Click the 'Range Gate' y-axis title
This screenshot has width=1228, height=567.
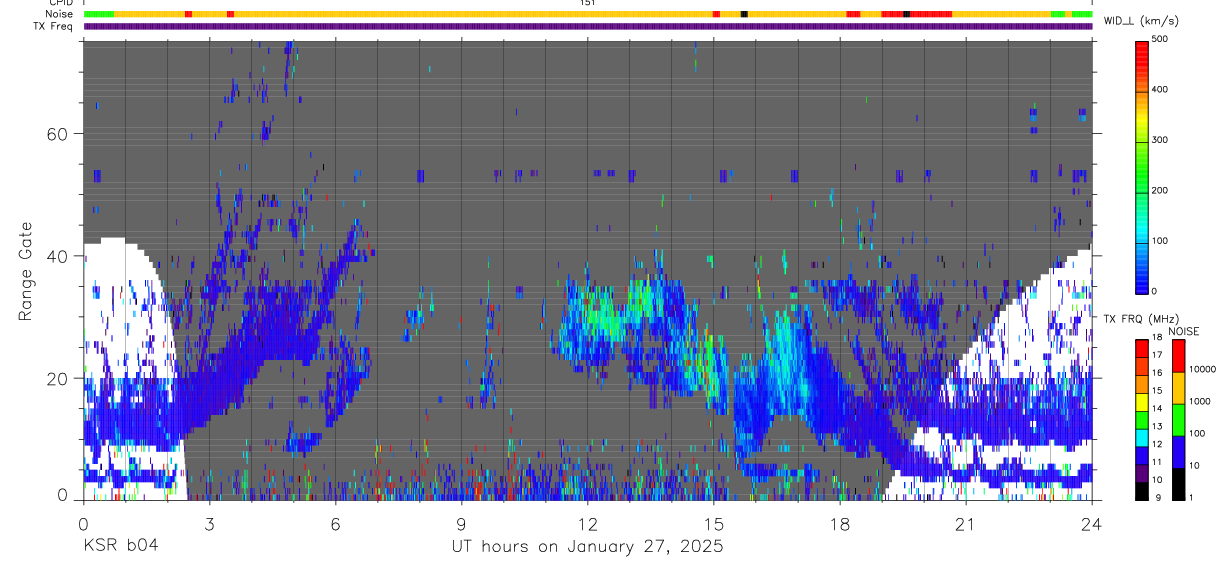[x=27, y=272]
